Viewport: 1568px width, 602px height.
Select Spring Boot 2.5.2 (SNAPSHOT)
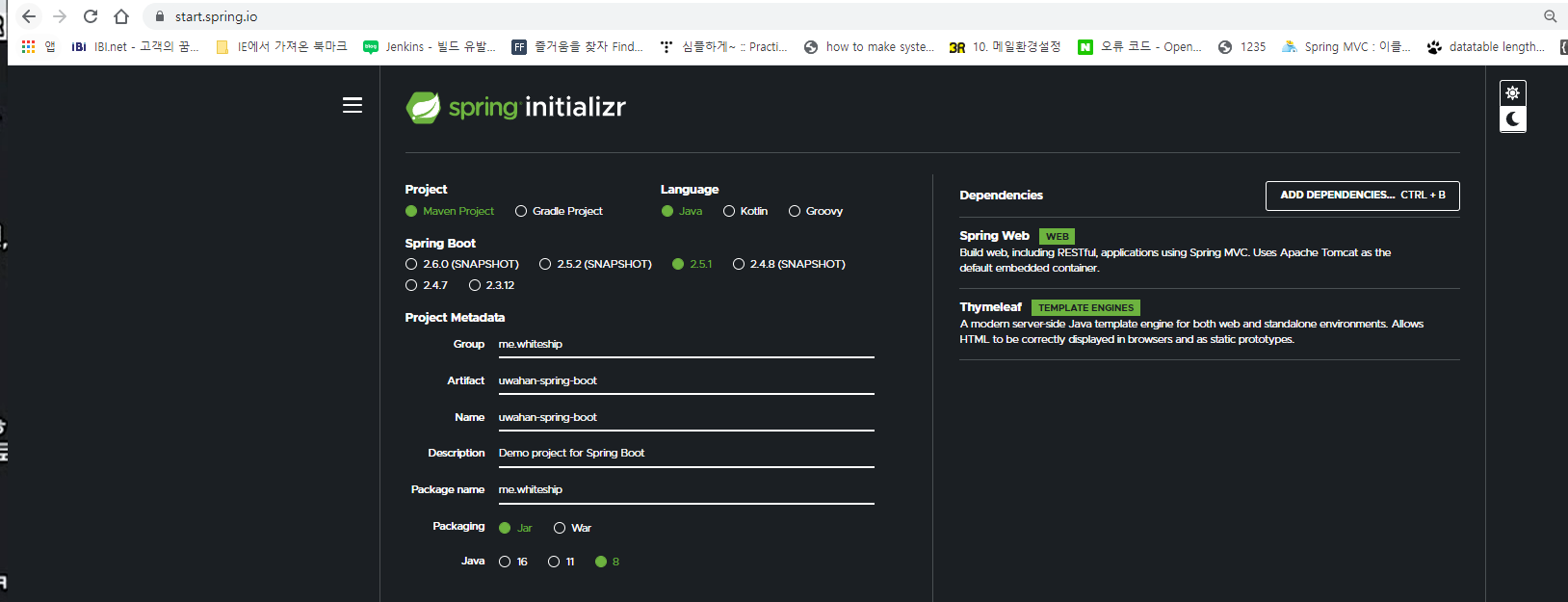[545, 264]
